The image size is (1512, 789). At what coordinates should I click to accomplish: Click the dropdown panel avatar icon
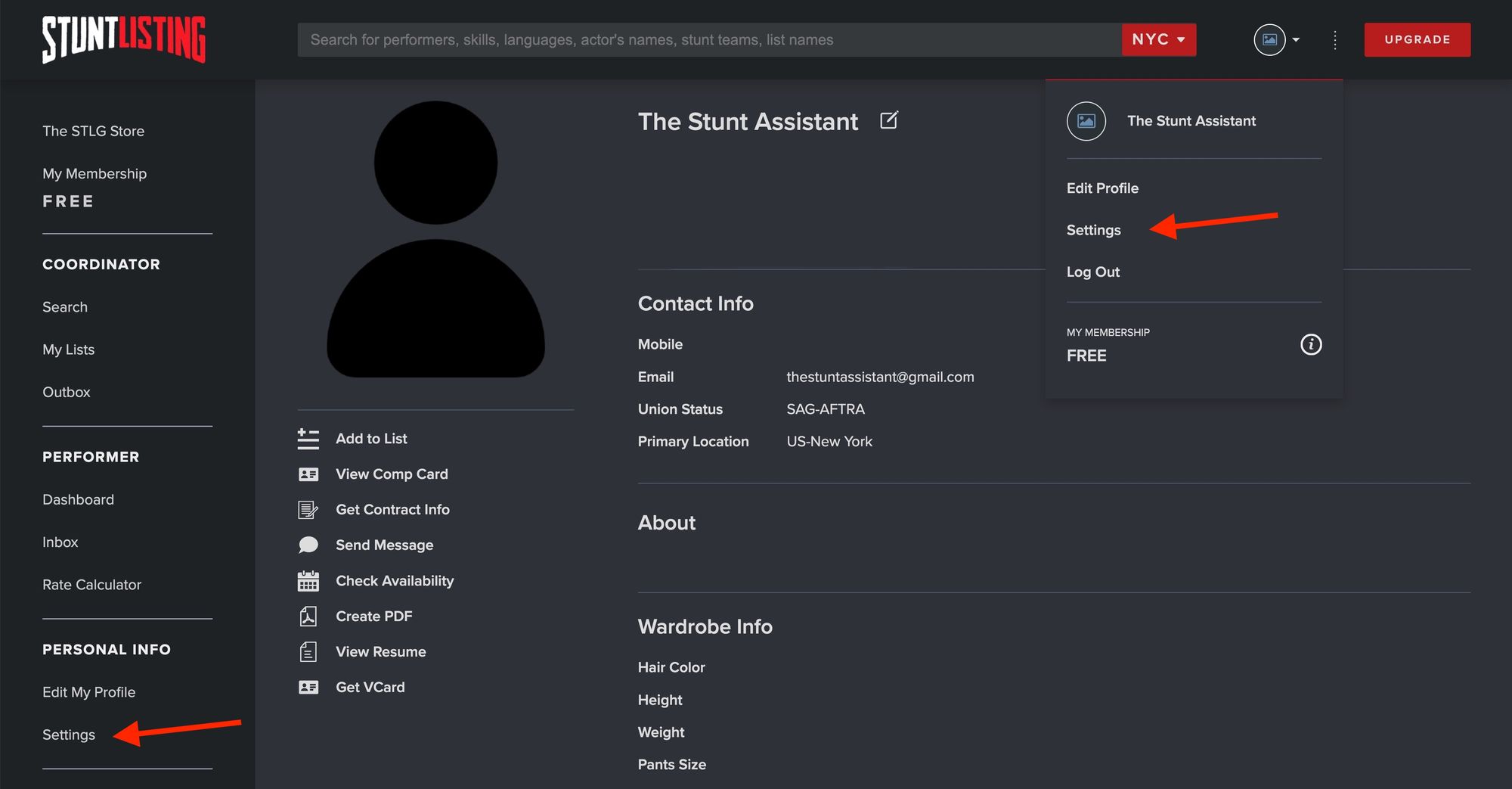1086,121
